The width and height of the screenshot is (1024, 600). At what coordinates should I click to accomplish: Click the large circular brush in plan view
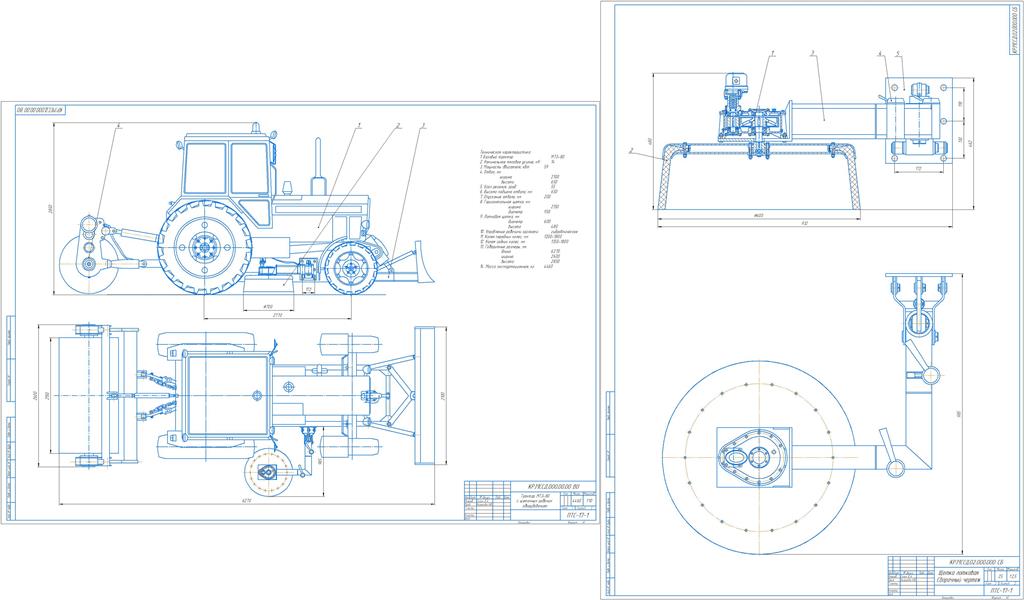(758, 457)
